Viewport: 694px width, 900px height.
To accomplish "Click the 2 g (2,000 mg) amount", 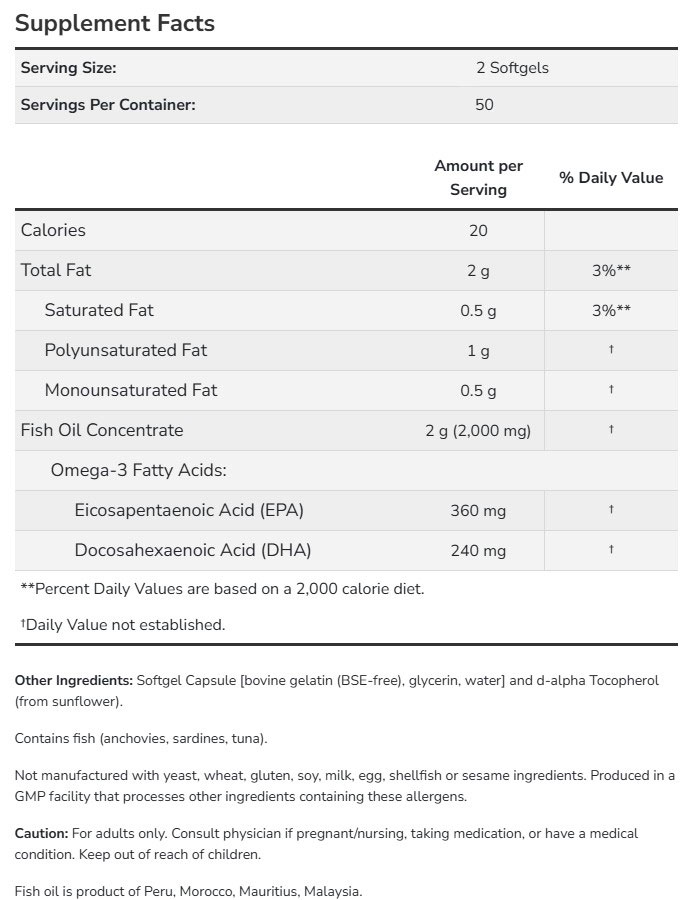I will (x=478, y=430).
